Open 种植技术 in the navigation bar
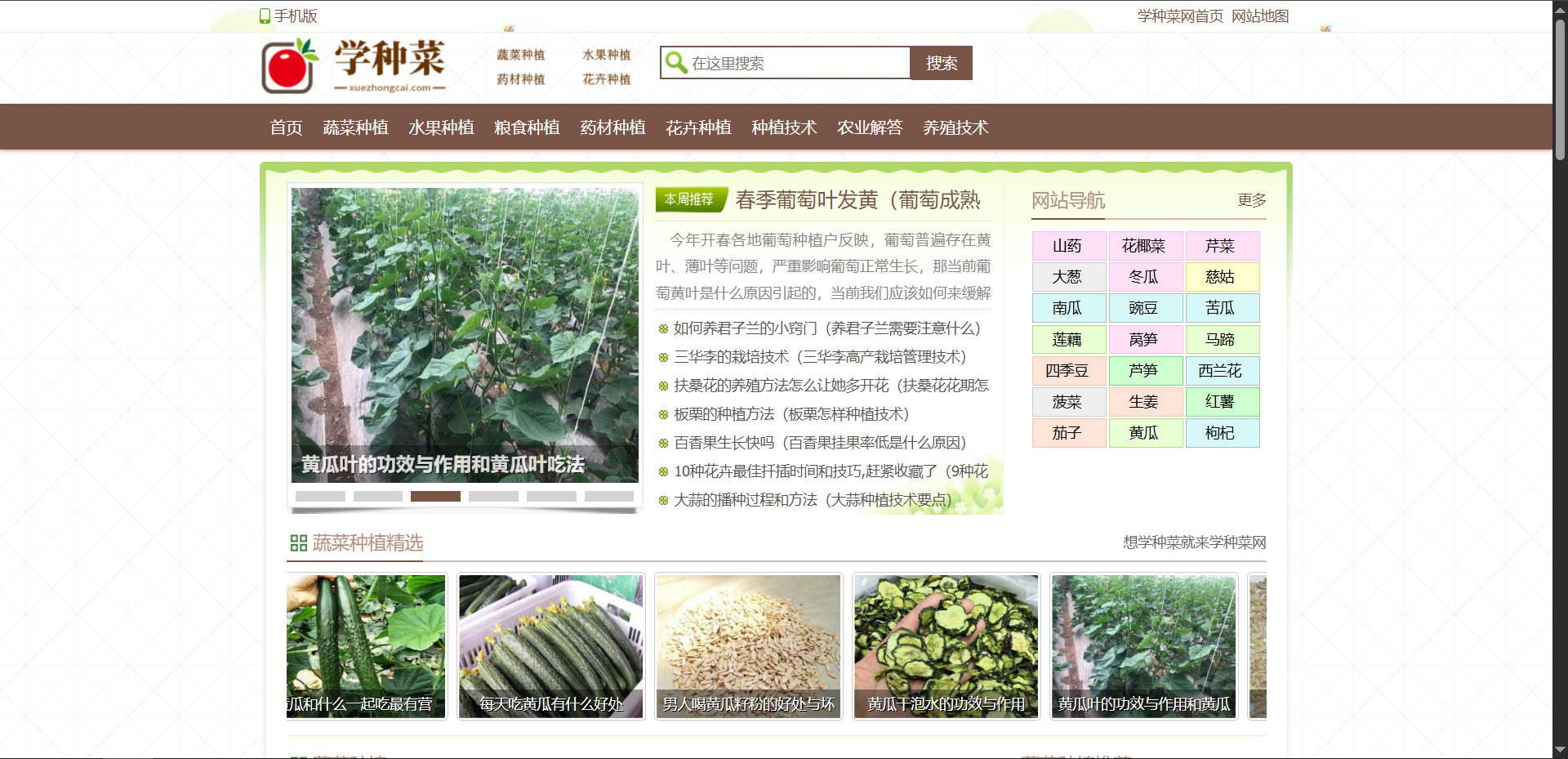The height and width of the screenshot is (759, 1568). 784,127
